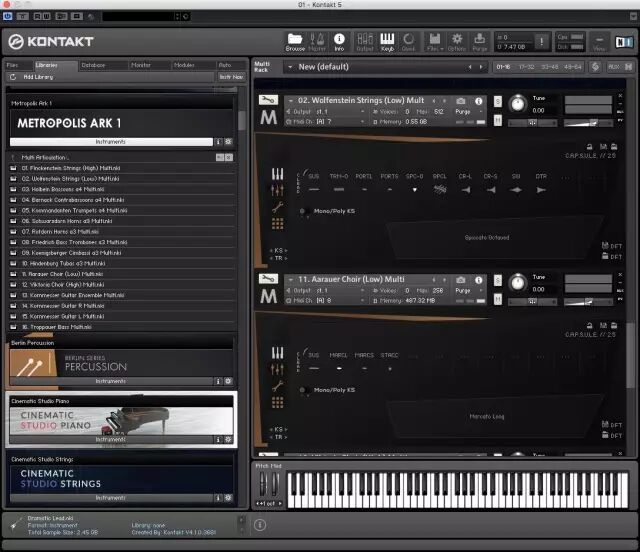Viewport: 640px width, 552px height.
Task: Open Purge dropdown on Aarauer Choir
Action: coord(469,290)
